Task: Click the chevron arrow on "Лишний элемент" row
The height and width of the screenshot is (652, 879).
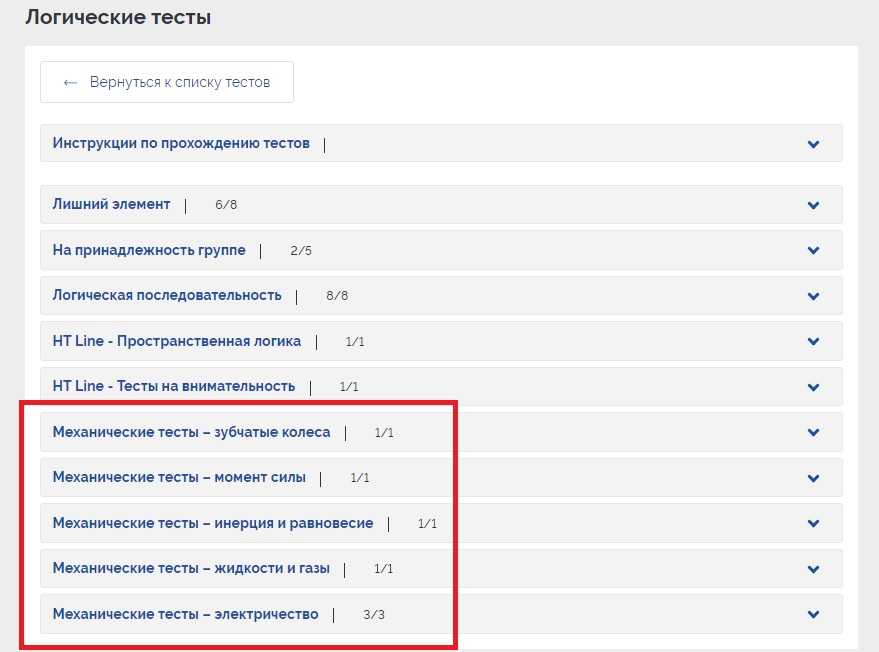Action: click(x=813, y=205)
